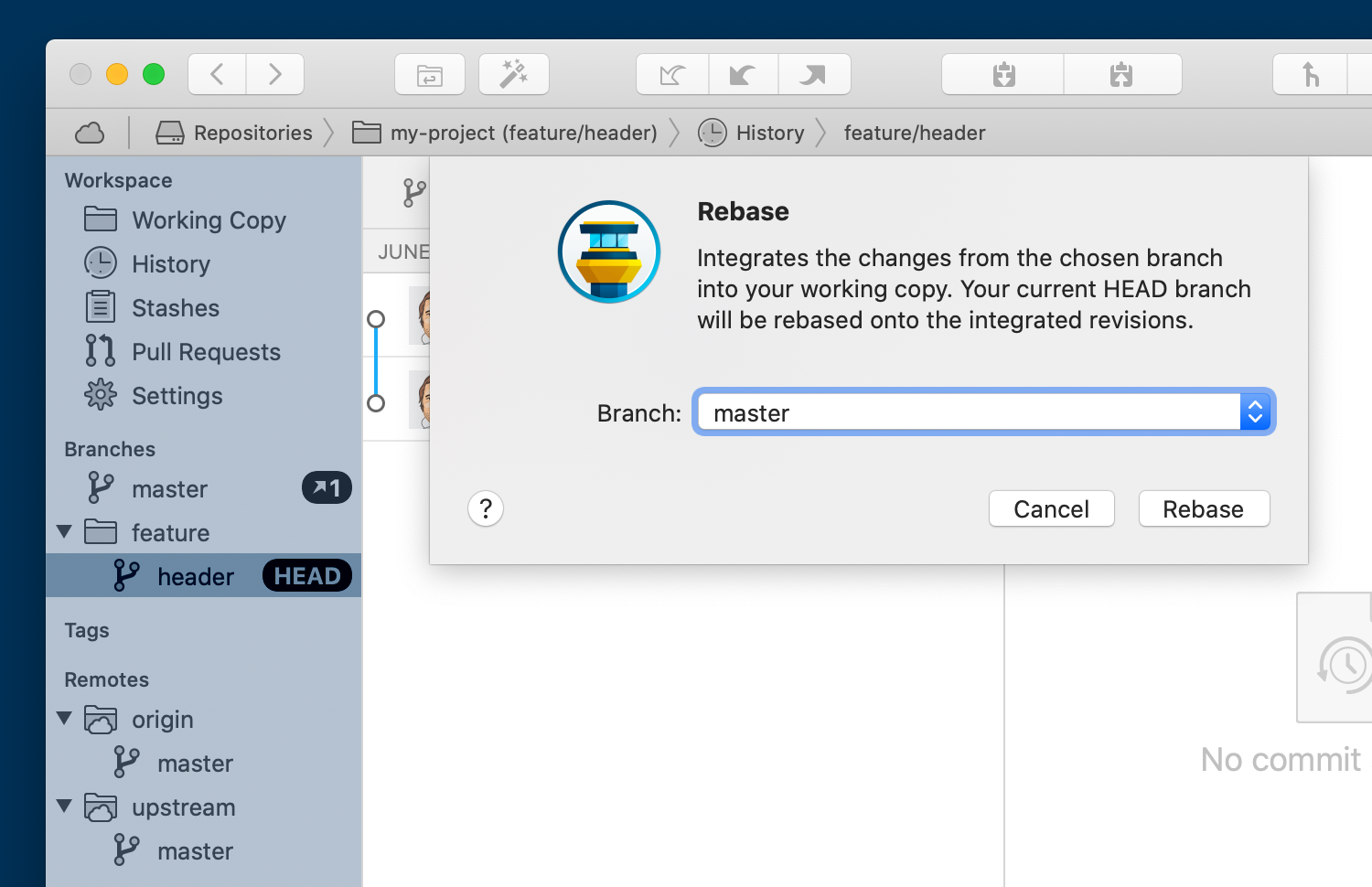
Task: Select Repositories in the breadcrumb path
Action: click(251, 132)
